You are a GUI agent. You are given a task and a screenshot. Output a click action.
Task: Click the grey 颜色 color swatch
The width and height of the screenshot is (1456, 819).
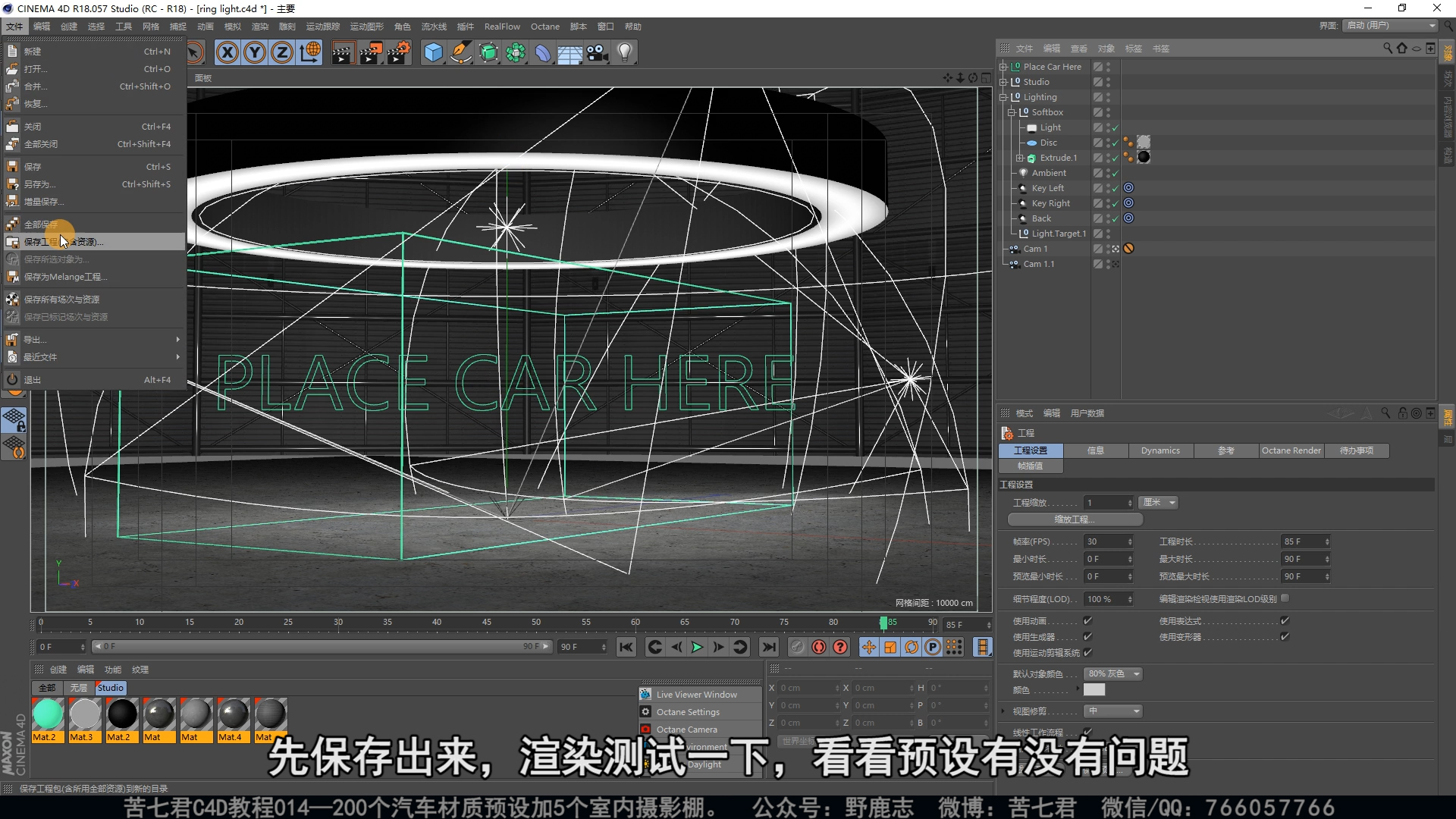(x=1094, y=690)
